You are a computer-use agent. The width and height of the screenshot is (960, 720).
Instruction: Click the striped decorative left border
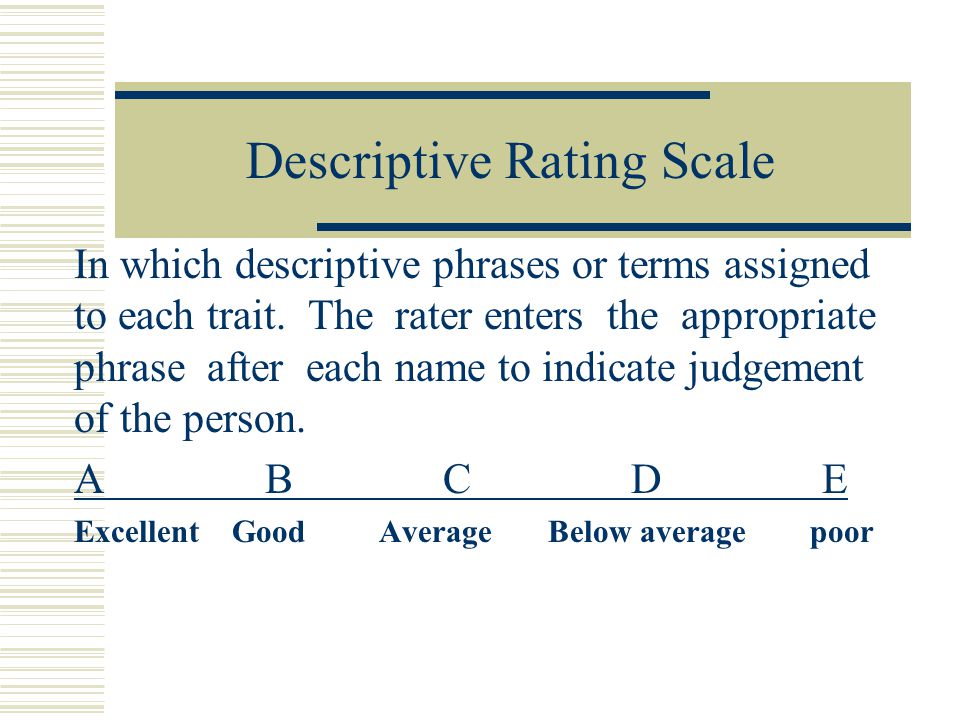pos(52,360)
